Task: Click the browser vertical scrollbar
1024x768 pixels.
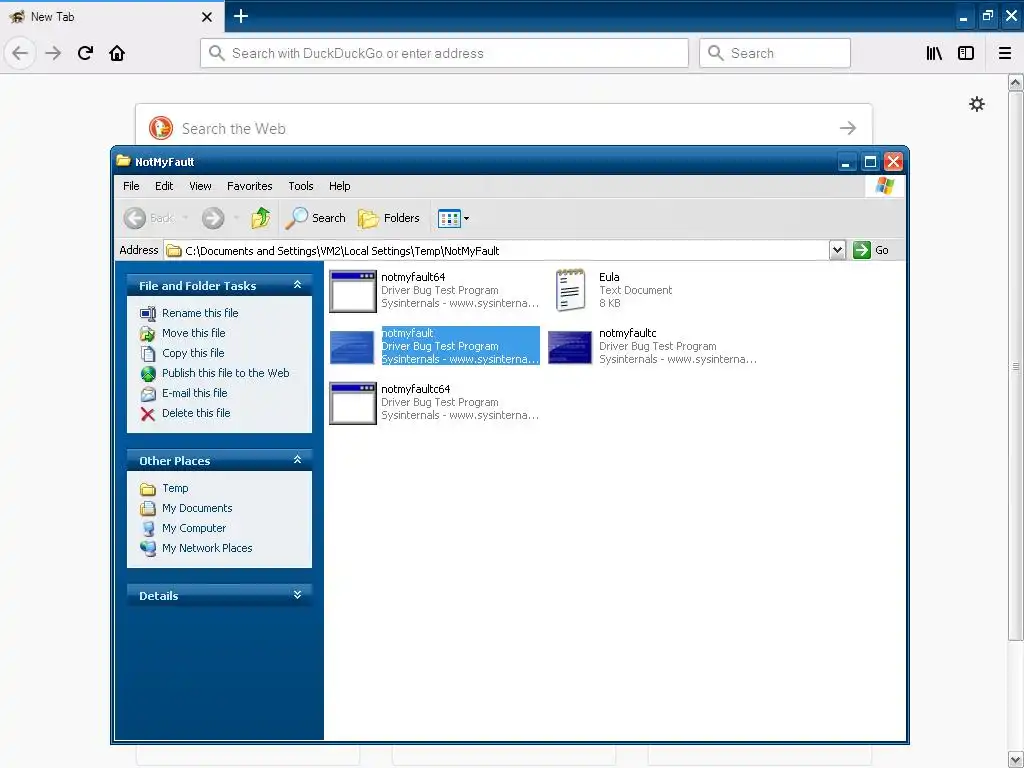Action: click(1016, 366)
